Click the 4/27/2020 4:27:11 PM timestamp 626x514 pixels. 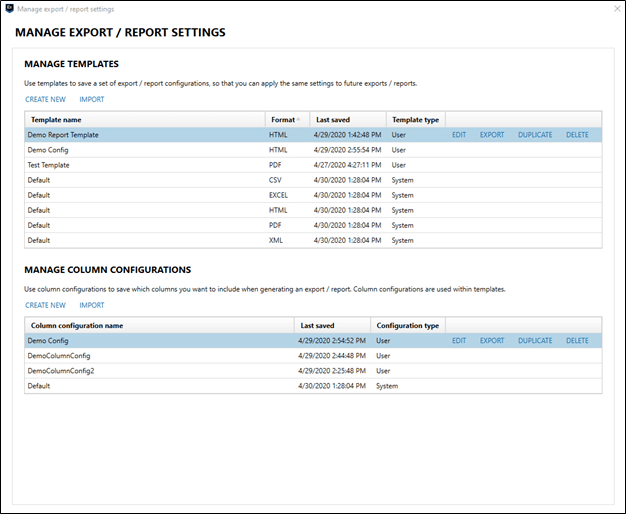pos(347,165)
